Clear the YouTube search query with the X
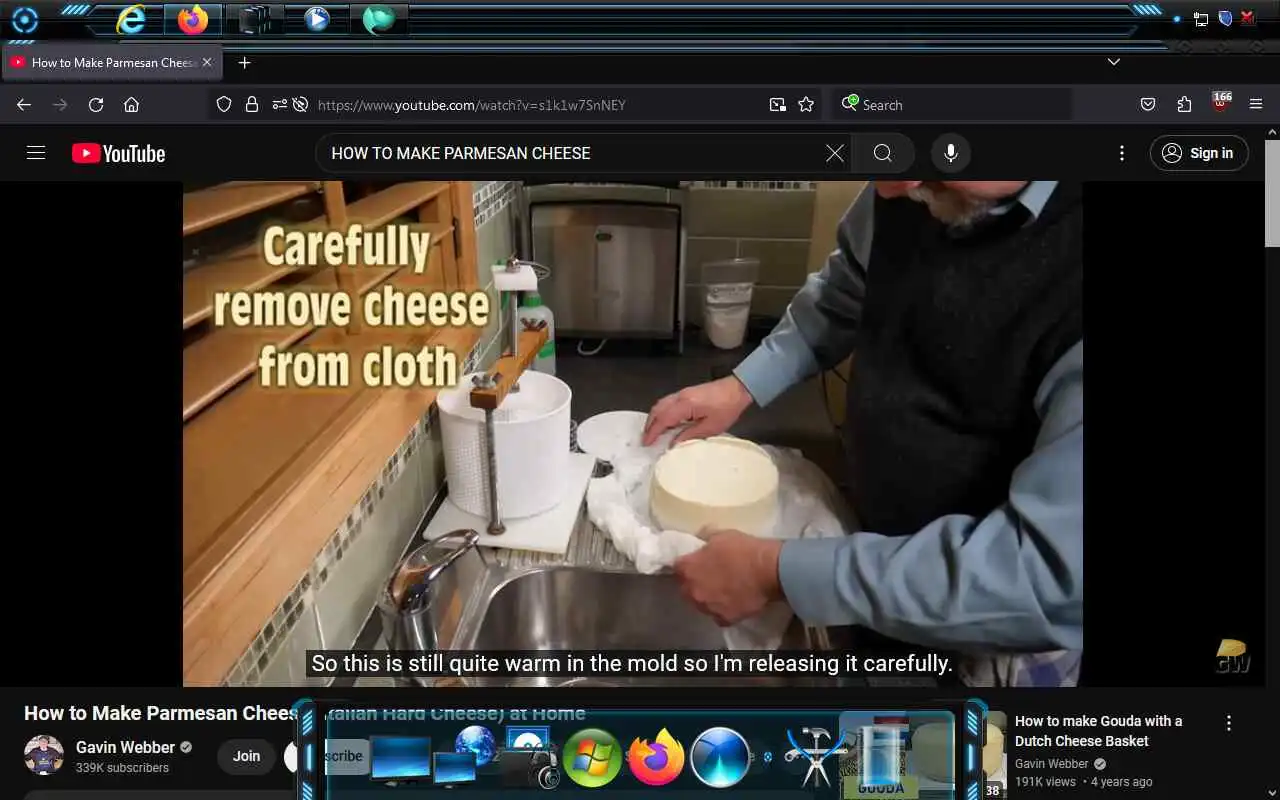The height and width of the screenshot is (800, 1280). tap(835, 153)
